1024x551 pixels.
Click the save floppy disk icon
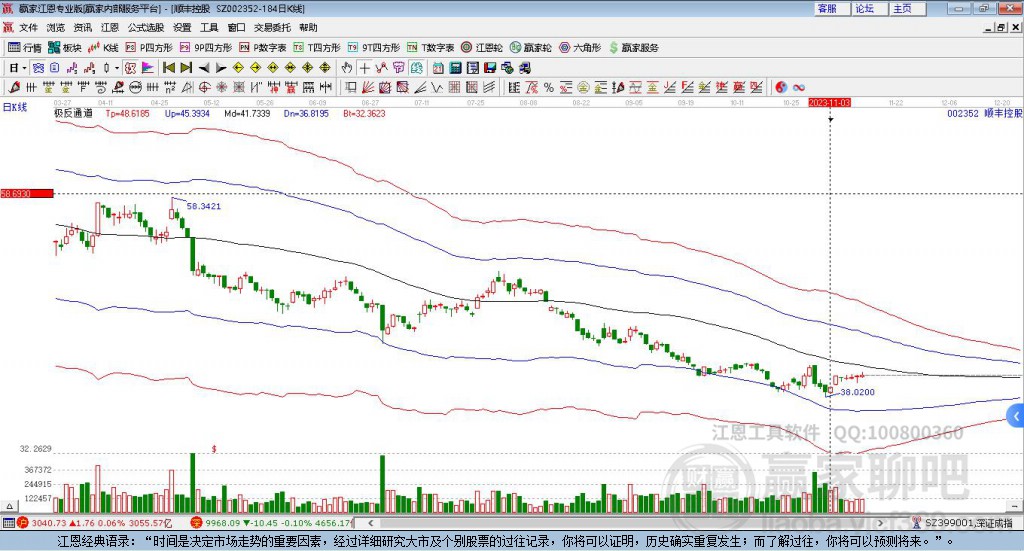click(x=490, y=68)
